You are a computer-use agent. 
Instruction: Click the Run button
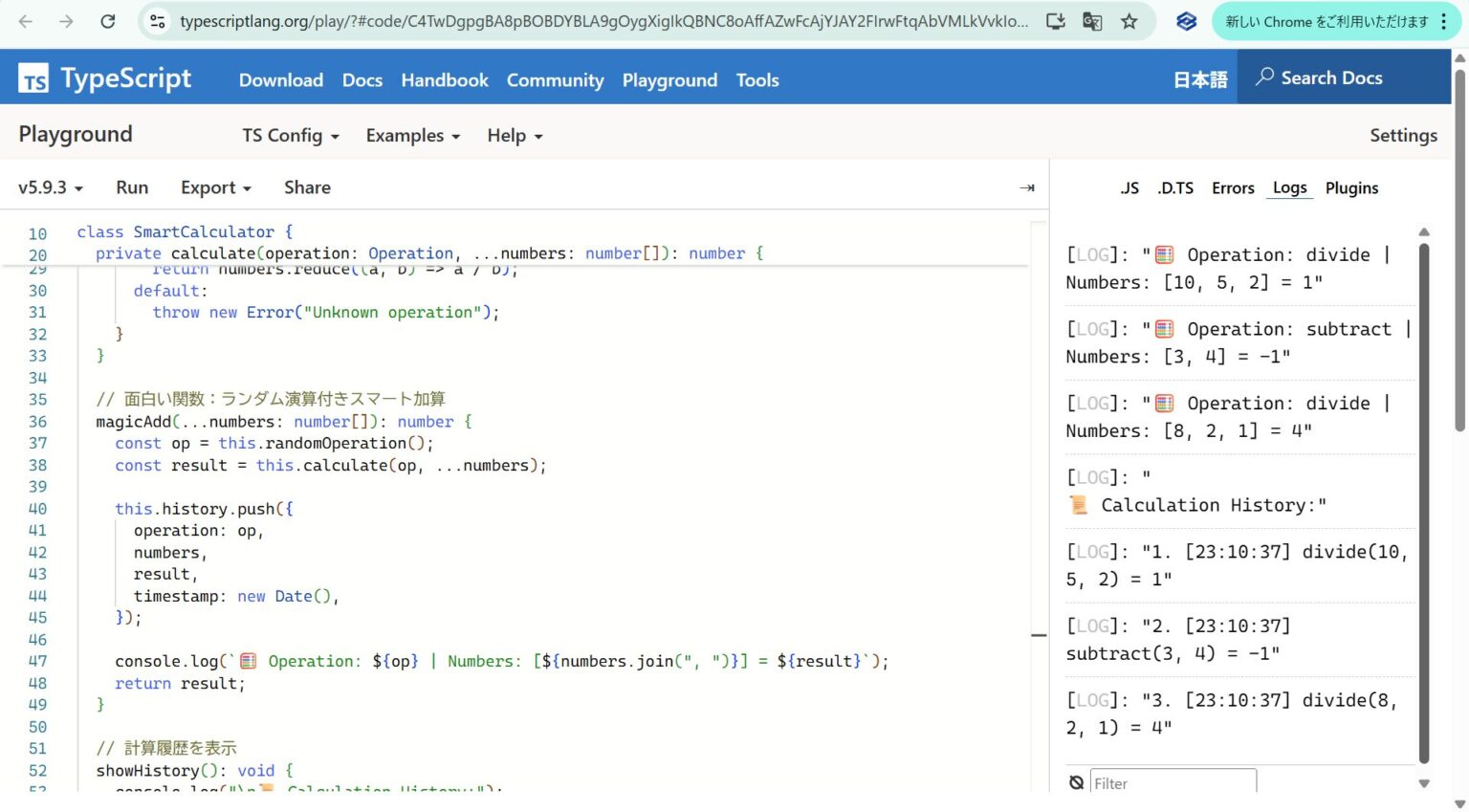[132, 187]
